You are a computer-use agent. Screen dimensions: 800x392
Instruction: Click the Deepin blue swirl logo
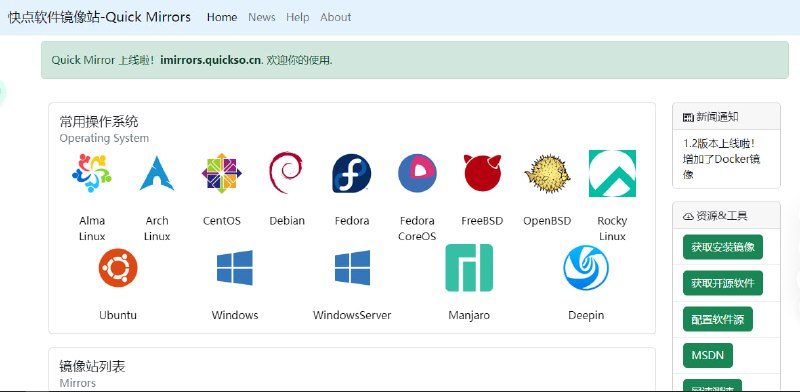[x=586, y=267]
